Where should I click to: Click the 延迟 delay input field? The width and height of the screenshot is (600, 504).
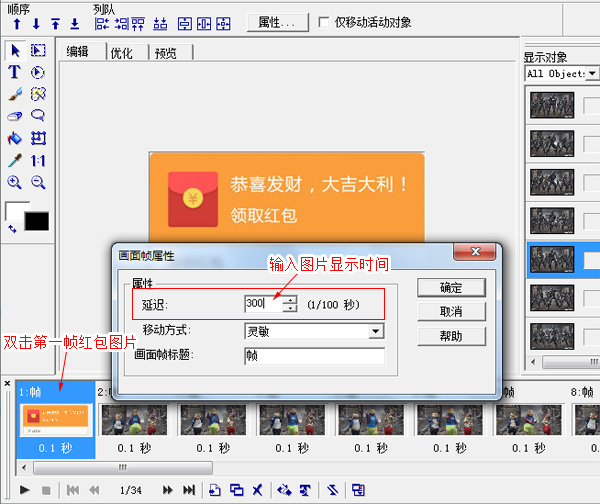point(263,304)
